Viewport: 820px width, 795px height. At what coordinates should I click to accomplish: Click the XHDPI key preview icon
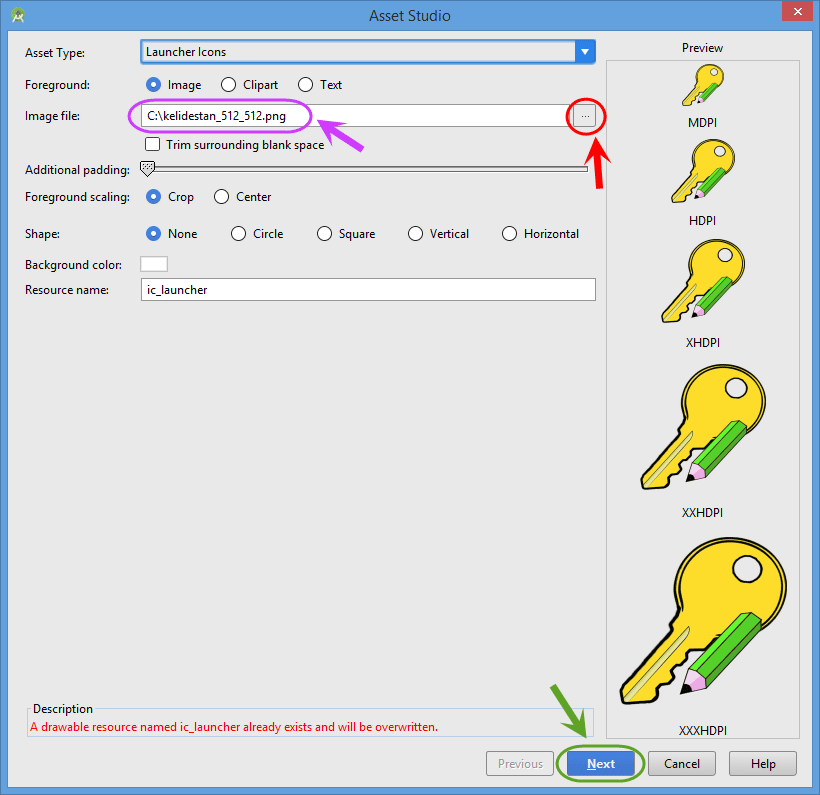click(703, 281)
